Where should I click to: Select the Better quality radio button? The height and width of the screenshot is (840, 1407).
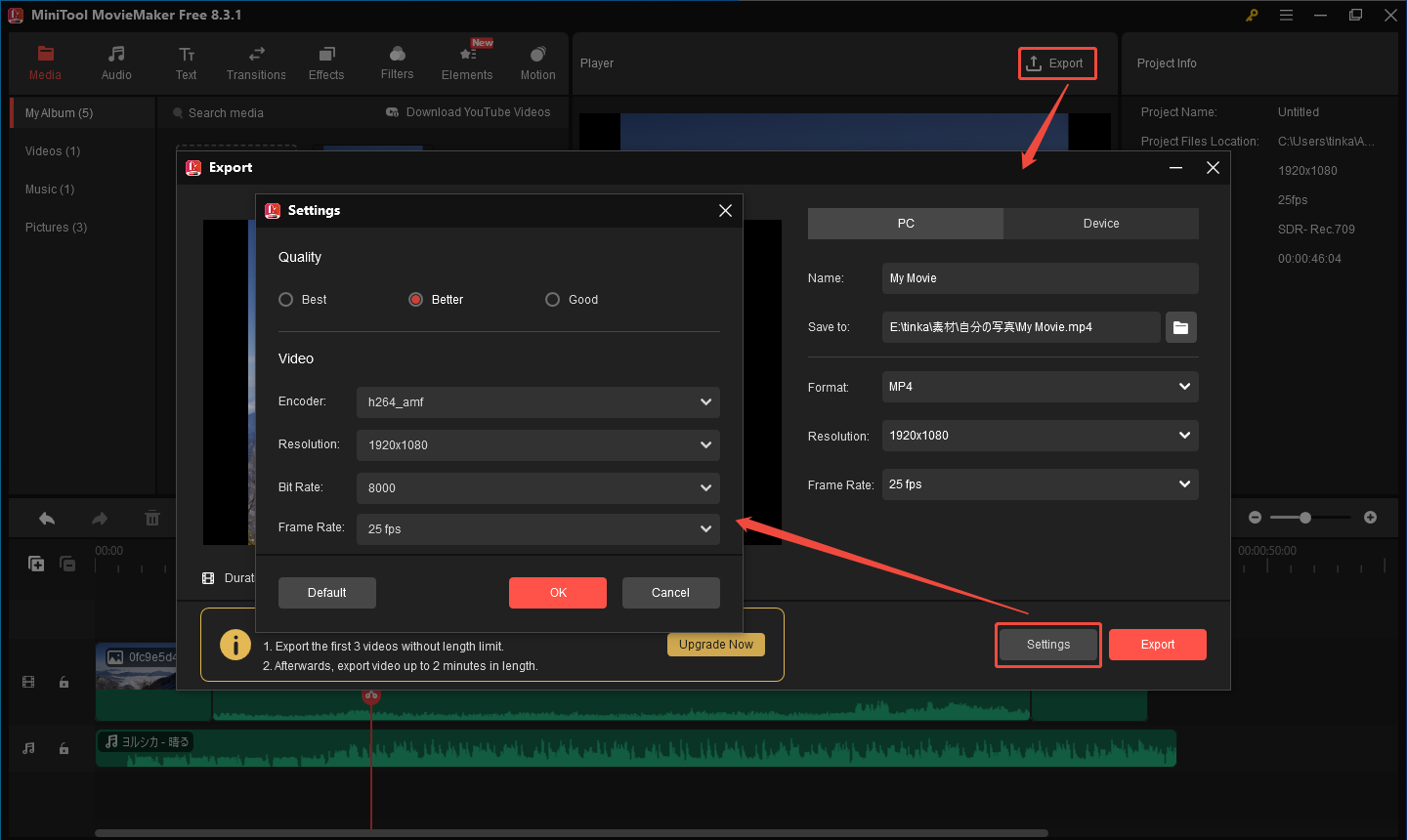(415, 299)
